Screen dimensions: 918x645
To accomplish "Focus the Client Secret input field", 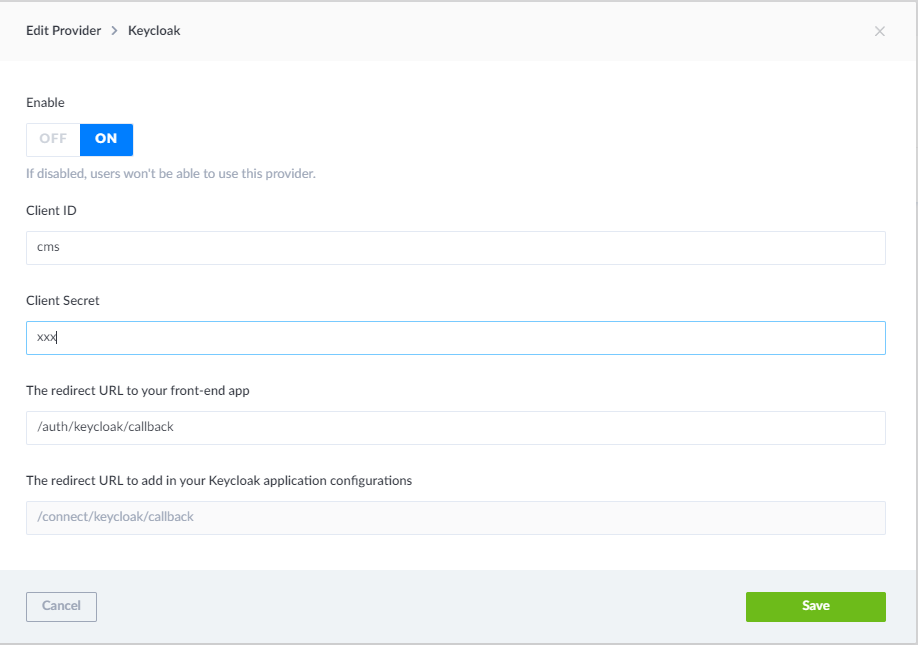I will 455,338.
